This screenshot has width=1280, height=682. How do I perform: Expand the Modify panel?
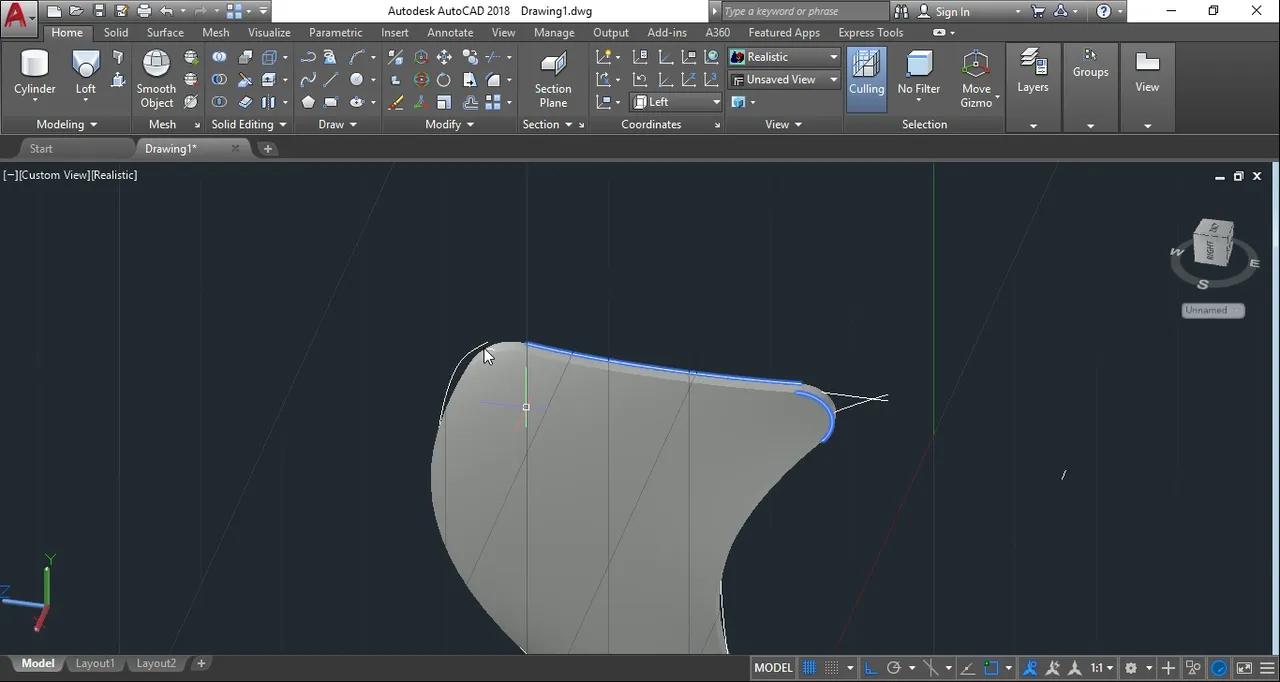coord(449,125)
